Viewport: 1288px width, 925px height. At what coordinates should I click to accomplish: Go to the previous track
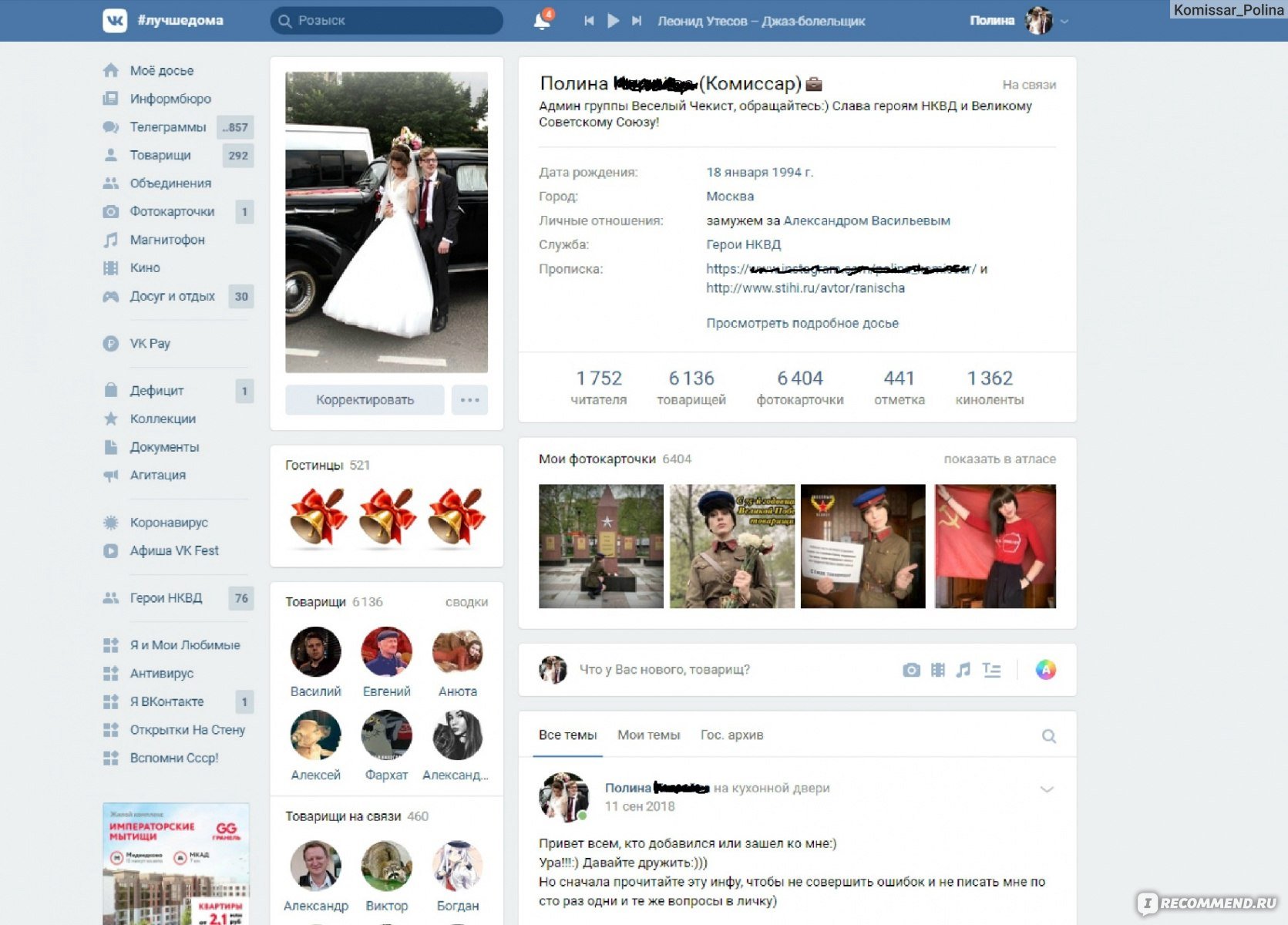point(589,21)
